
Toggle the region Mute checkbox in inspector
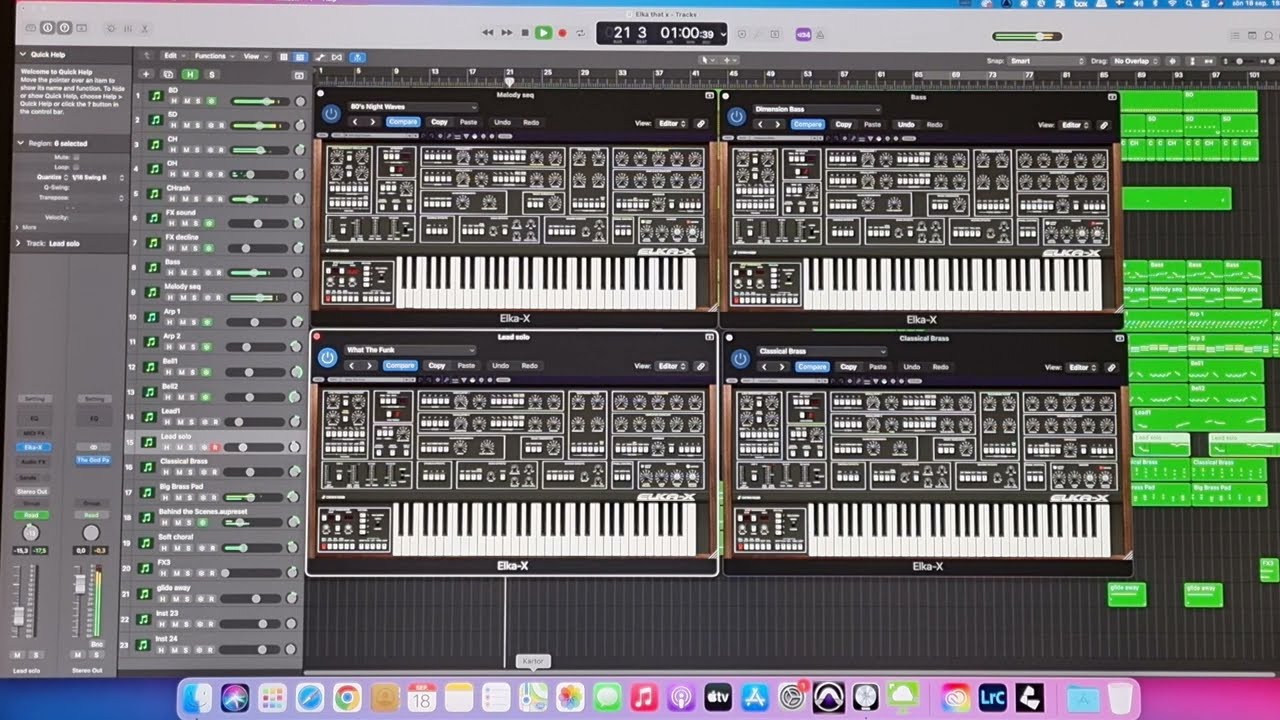tap(78, 157)
